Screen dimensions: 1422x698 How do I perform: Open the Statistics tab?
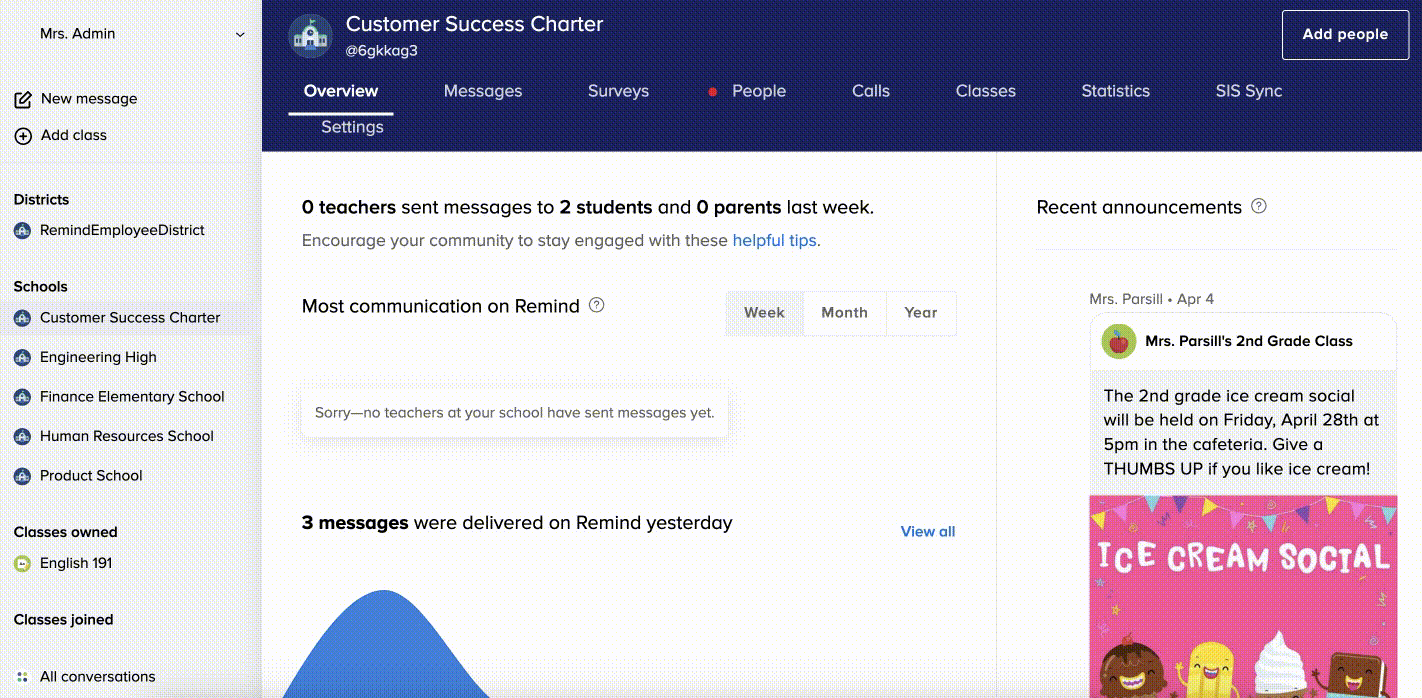tap(1115, 91)
